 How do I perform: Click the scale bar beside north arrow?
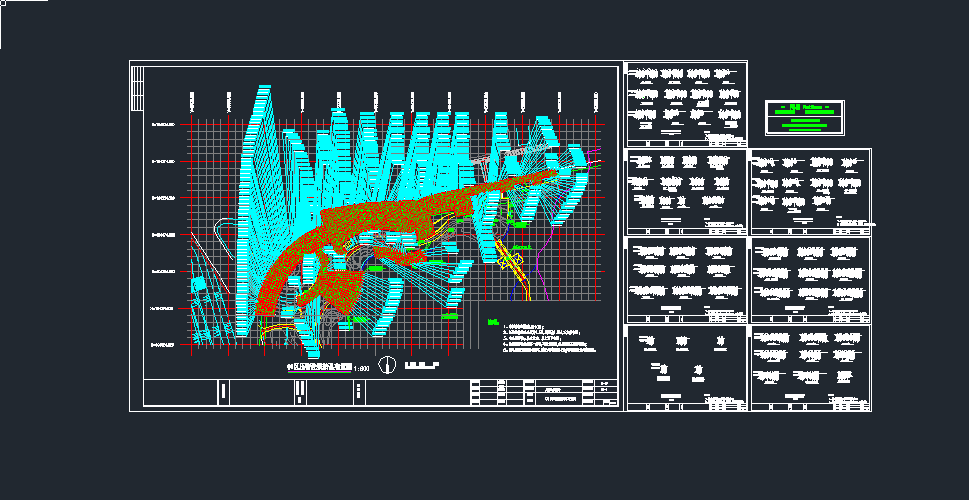click(424, 367)
